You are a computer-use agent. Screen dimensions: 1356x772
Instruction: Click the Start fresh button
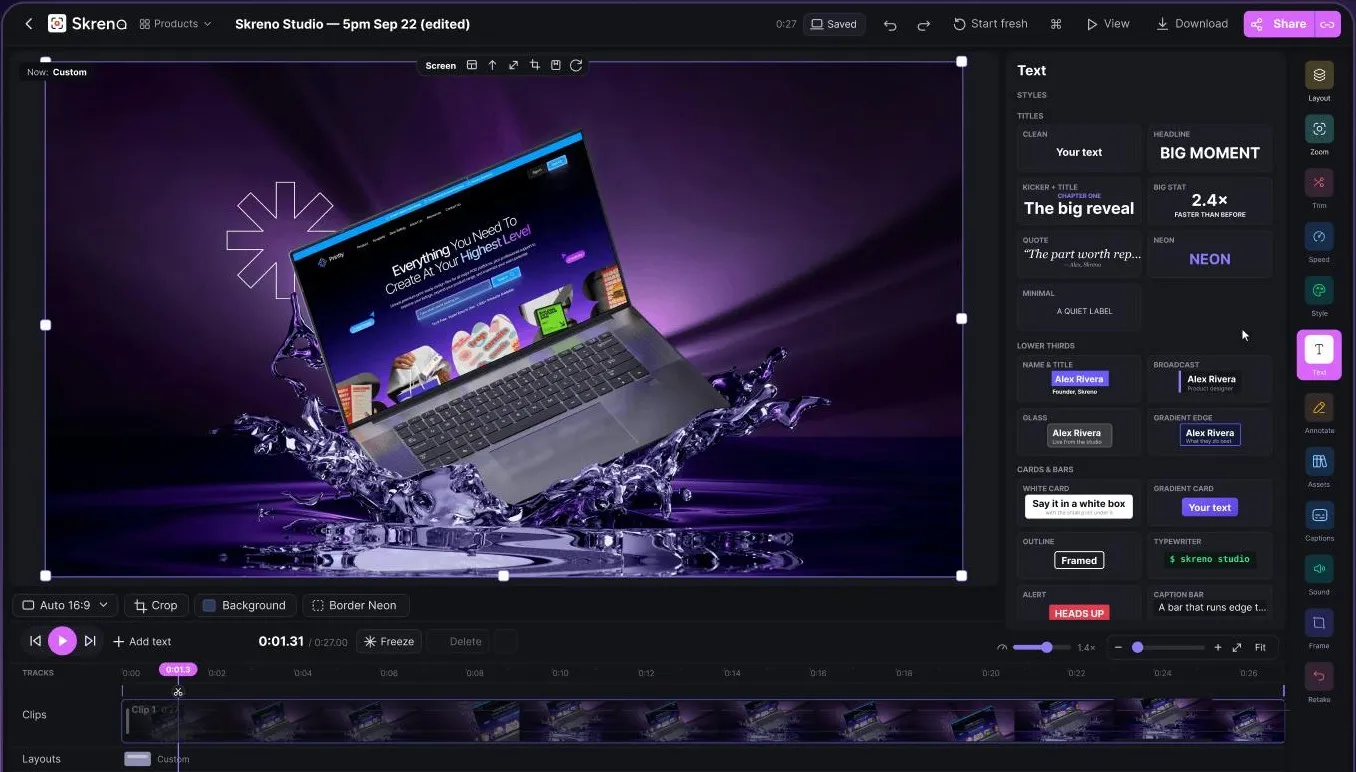990,24
